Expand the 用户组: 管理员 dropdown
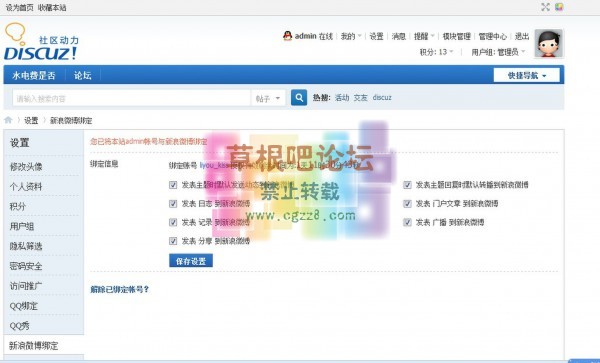 (x=498, y=52)
